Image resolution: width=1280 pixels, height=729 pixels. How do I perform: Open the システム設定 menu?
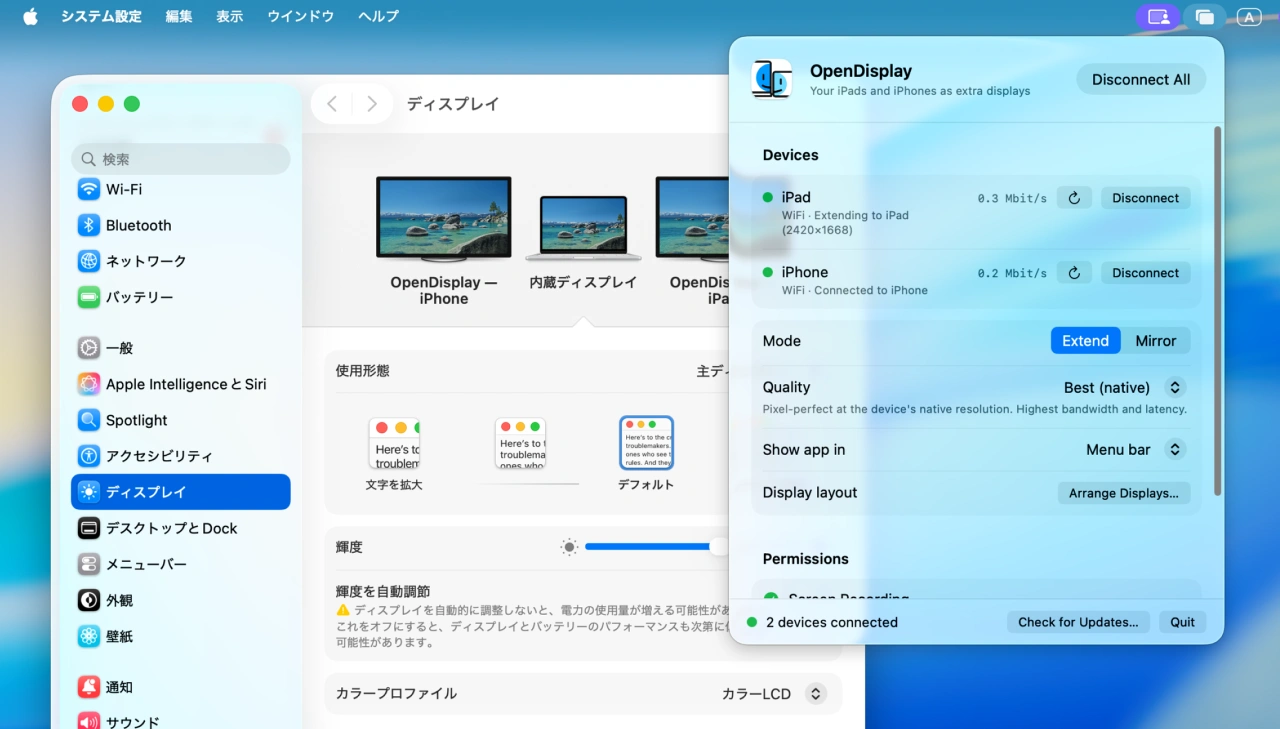pos(101,16)
